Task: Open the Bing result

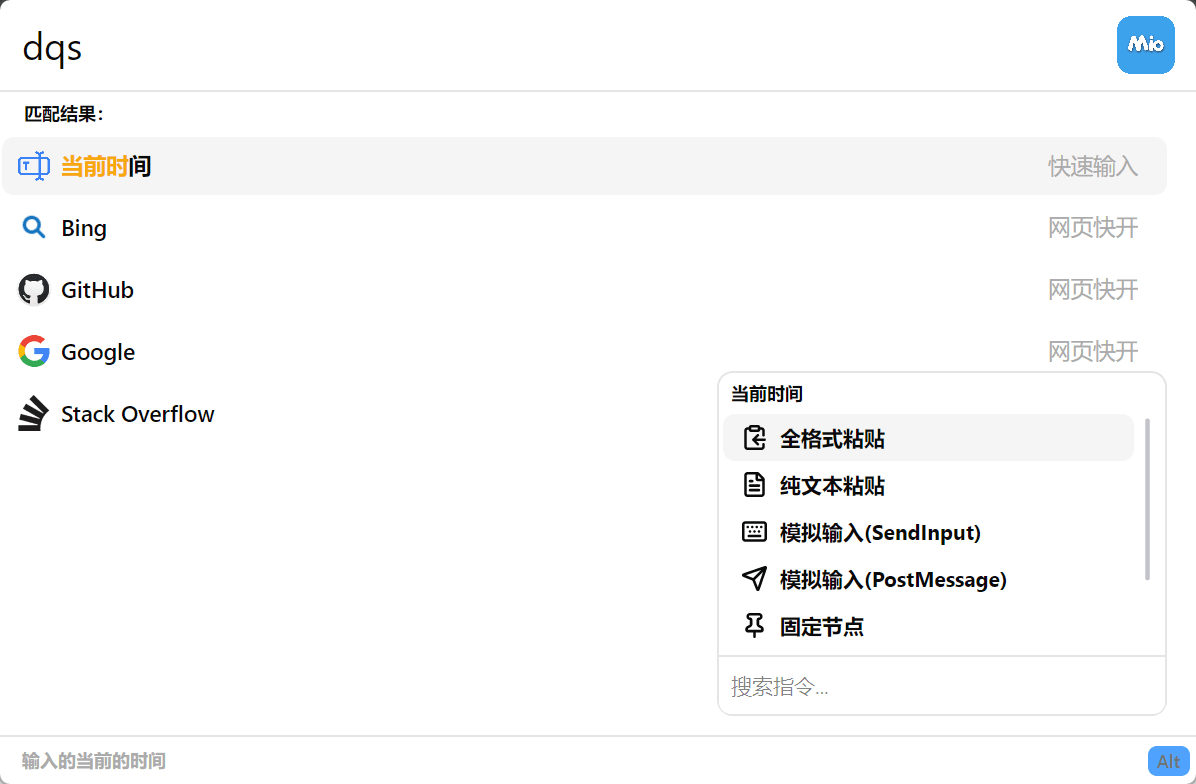Action: 584,228
